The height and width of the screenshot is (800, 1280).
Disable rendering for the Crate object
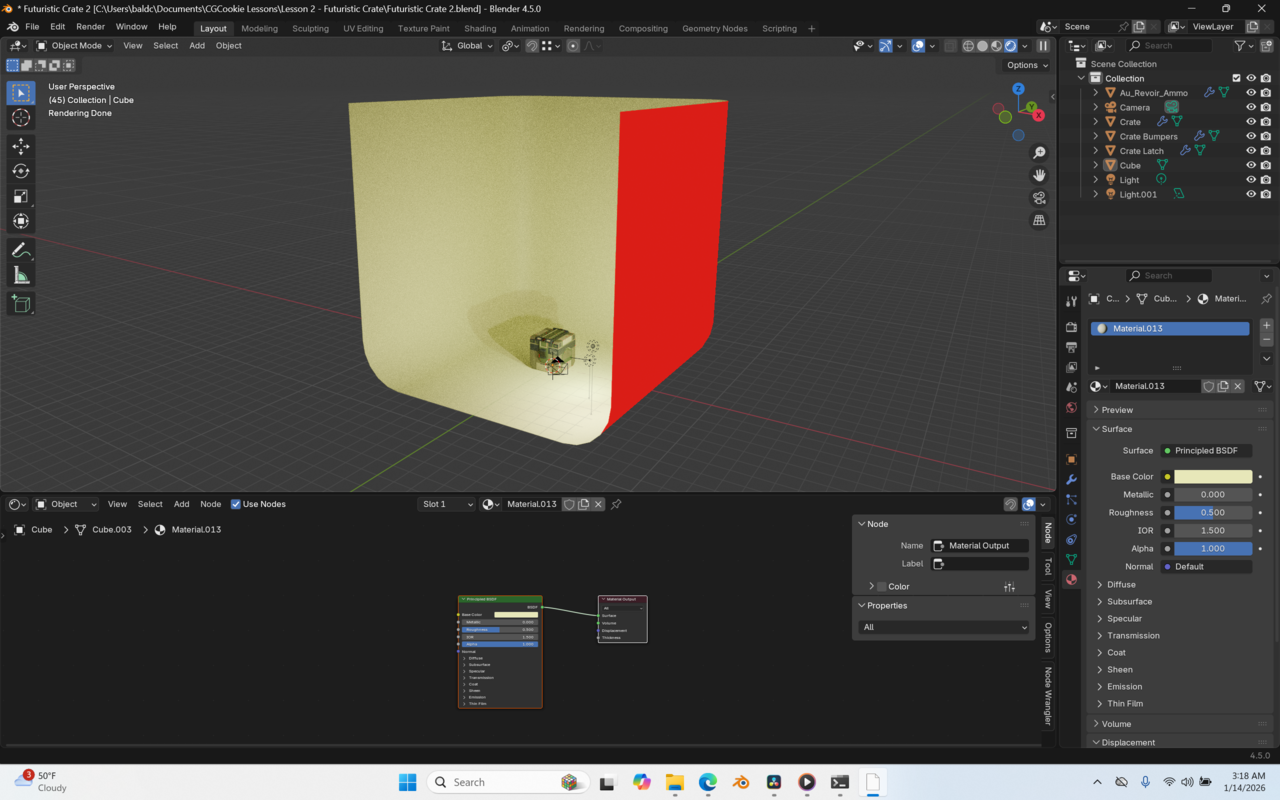pyautogui.click(x=1265, y=121)
